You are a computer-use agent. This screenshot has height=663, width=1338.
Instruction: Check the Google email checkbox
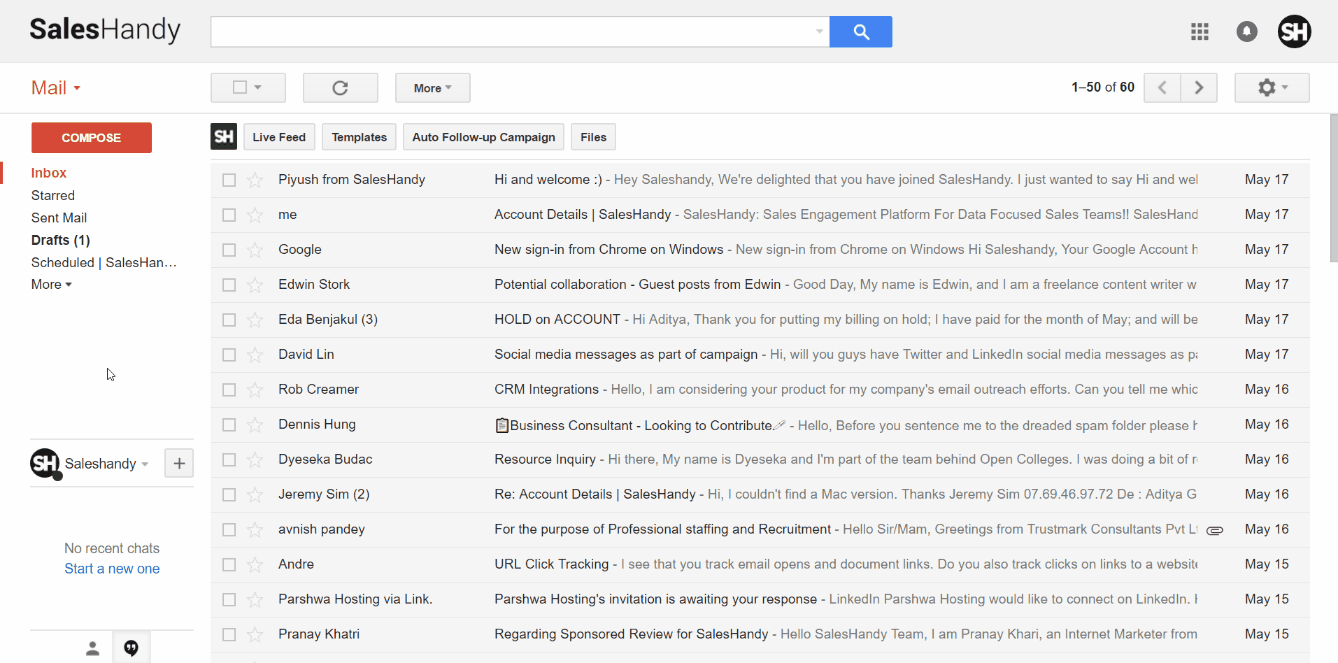[229, 250]
